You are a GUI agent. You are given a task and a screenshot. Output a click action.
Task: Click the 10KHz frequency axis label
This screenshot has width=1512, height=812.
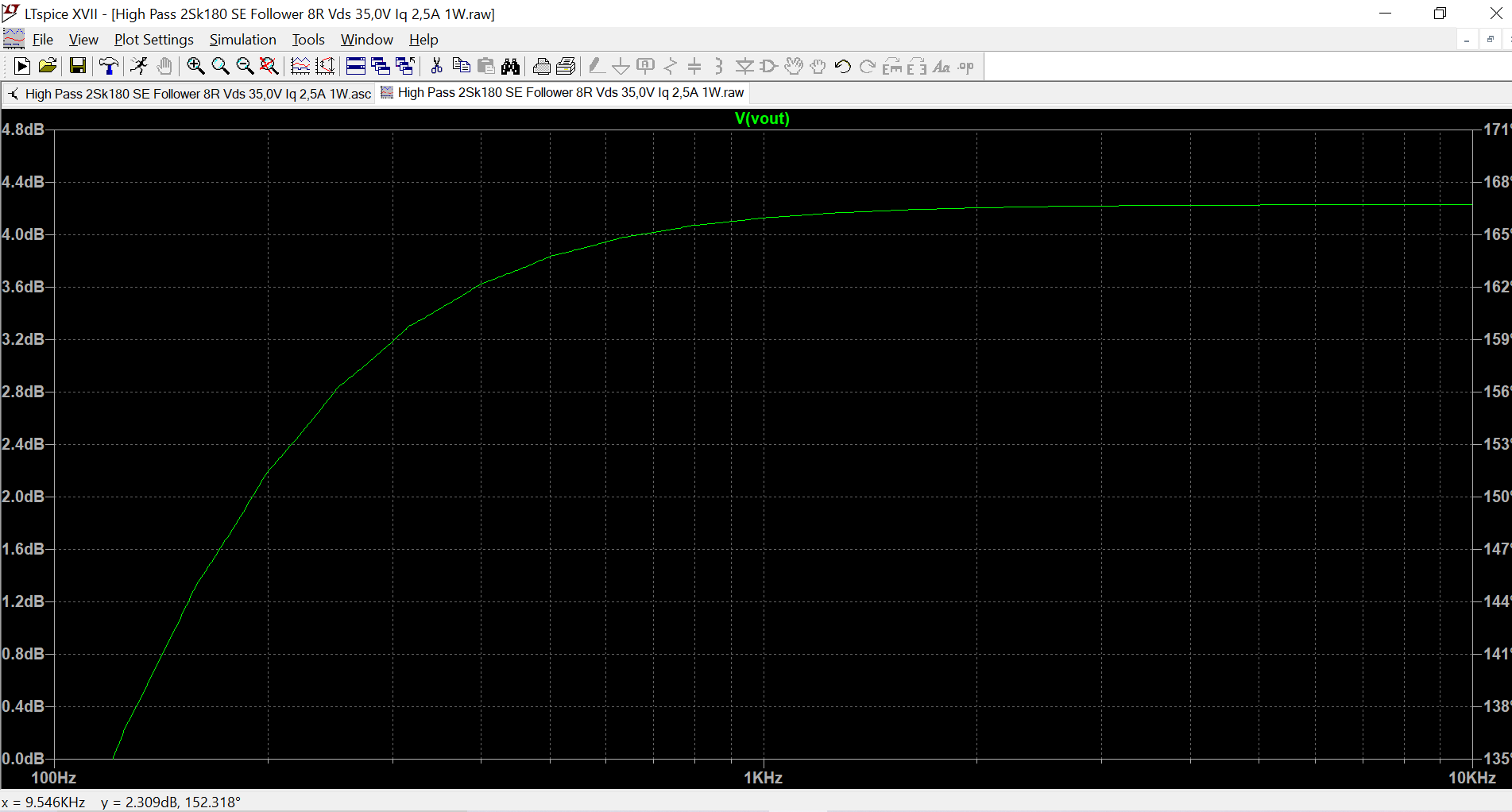[1472, 778]
